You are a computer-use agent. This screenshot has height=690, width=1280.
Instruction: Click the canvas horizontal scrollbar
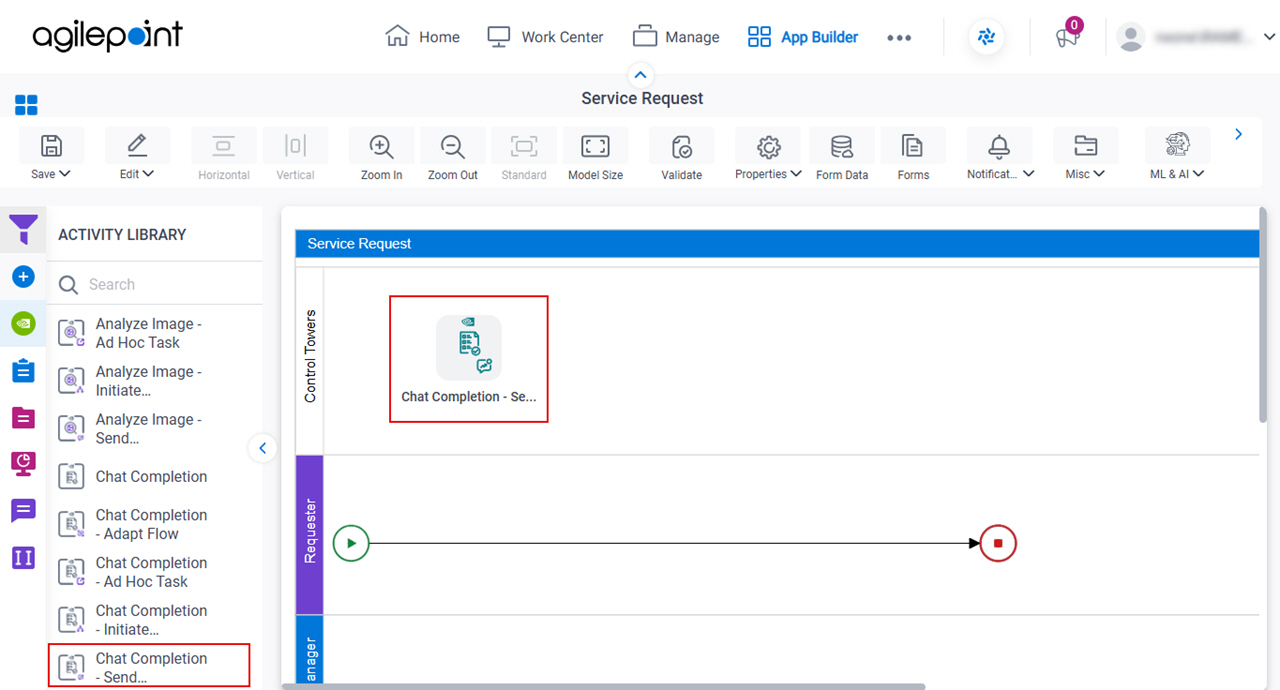(604, 686)
